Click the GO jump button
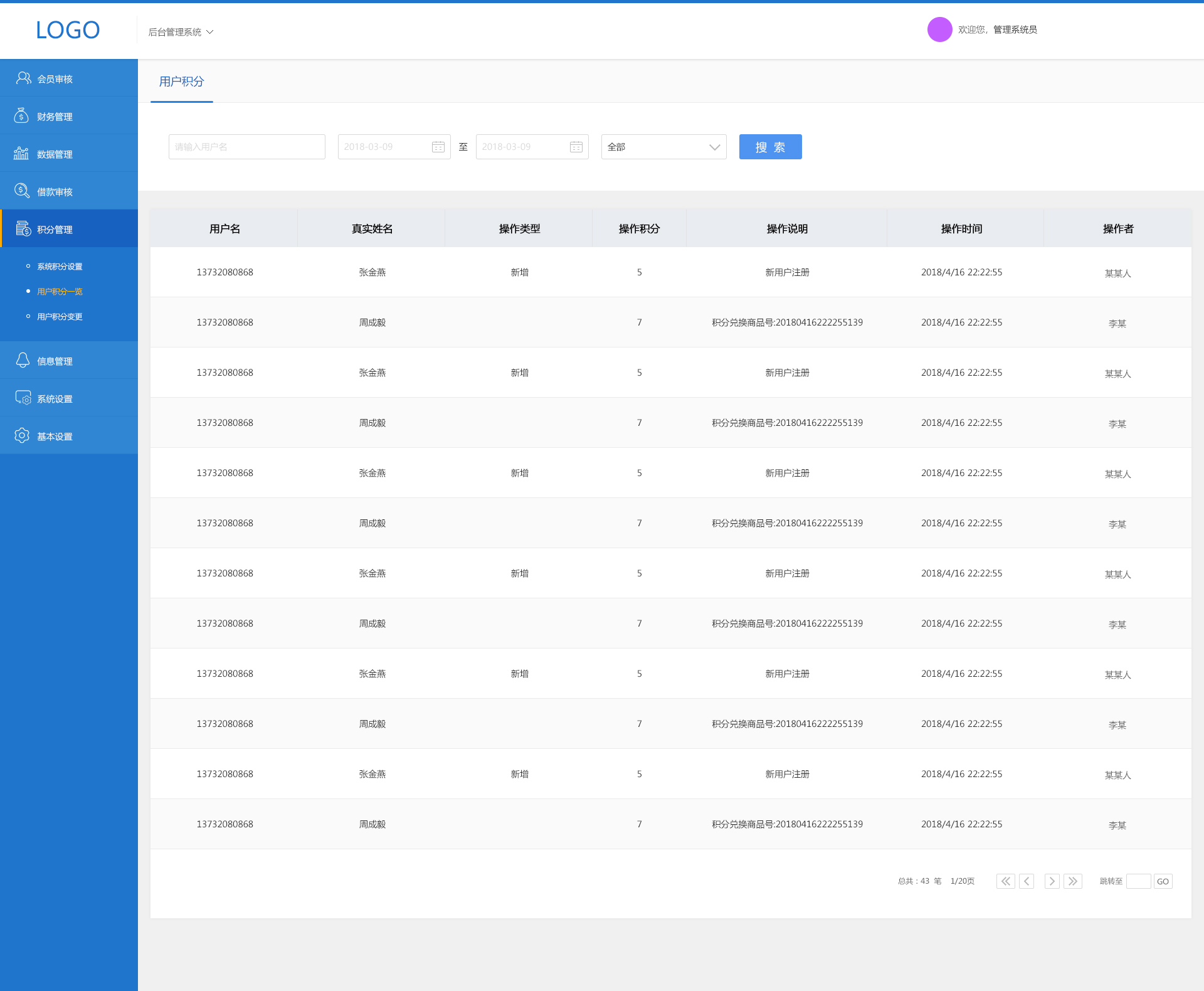Screen dimensions: 1204x991 (x=1163, y=881)
